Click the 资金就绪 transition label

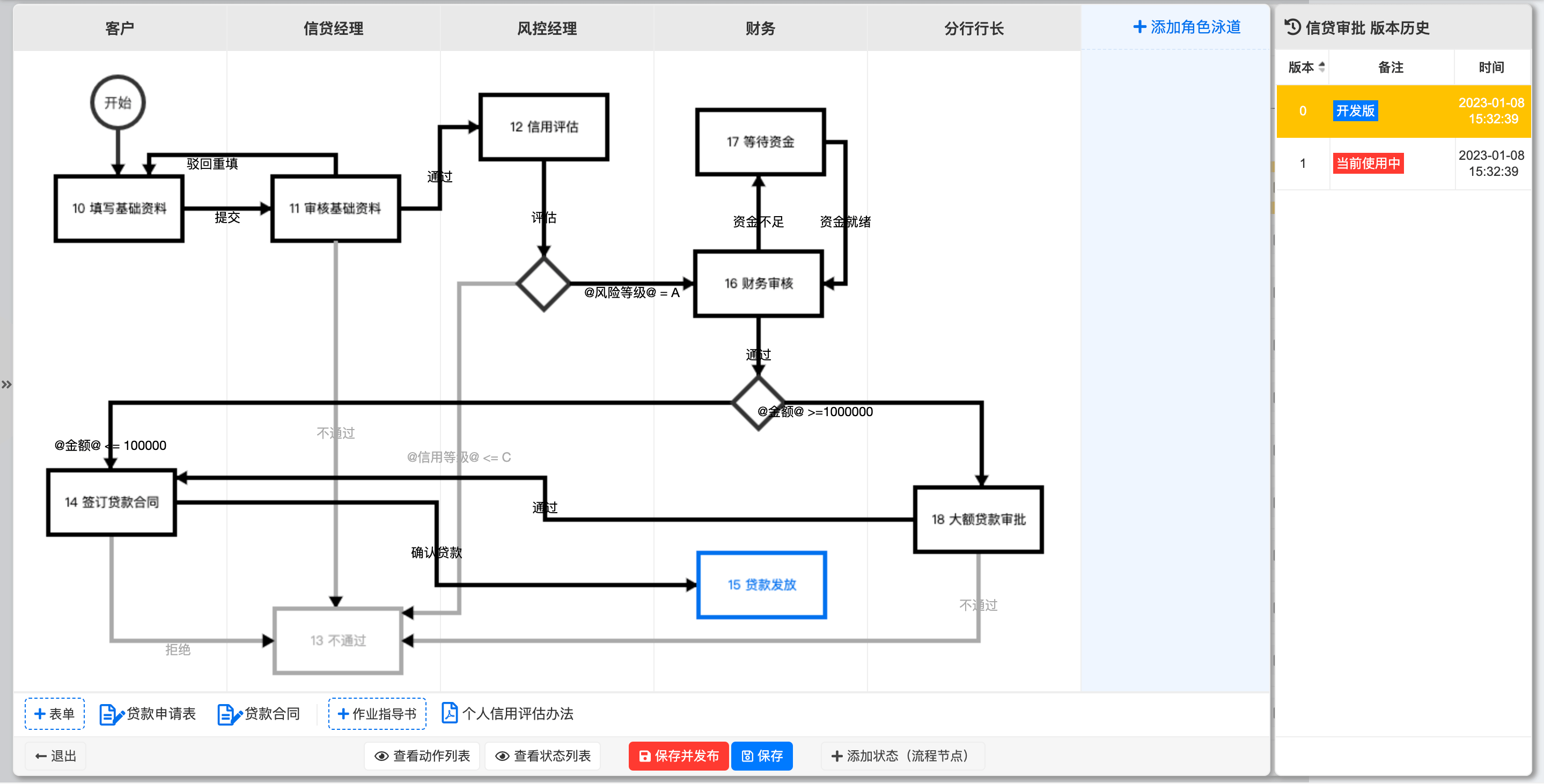click(x=845, y=222)
